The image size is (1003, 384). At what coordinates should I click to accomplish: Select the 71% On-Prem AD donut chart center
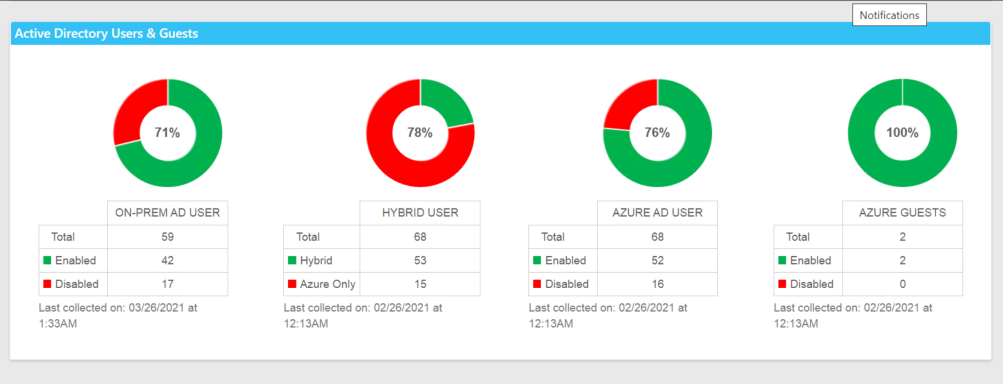pyautogui.click(x=168, y=133)
